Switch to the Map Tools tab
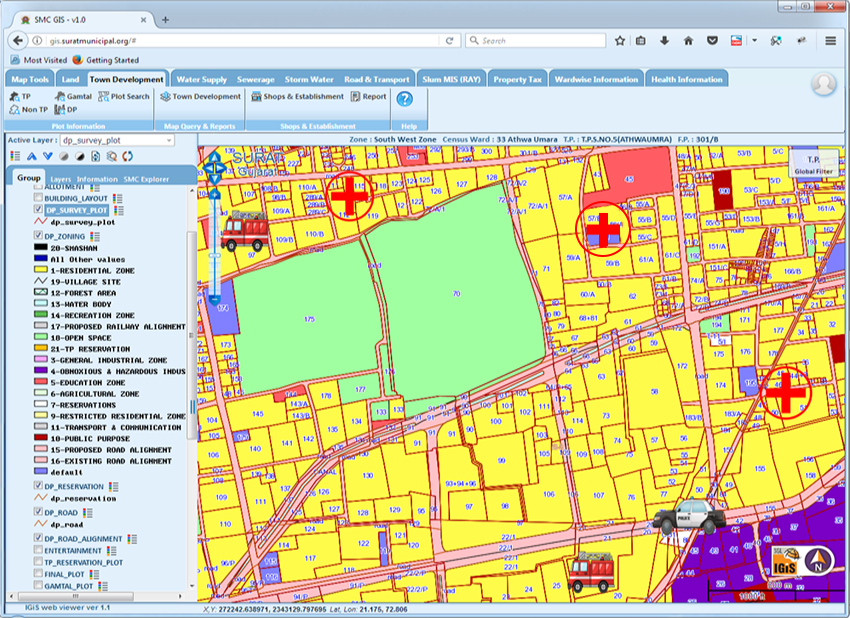Screen dimensions: 850x618 pyautogui.click(x=30, y=79)
